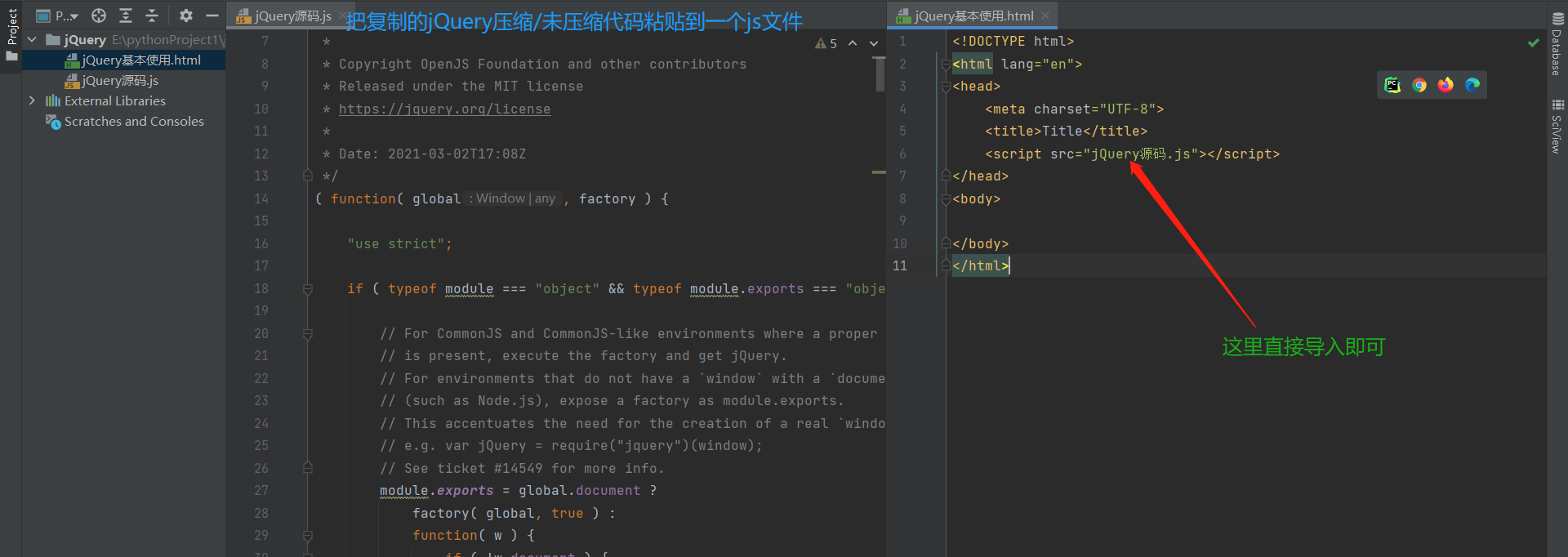Click the script src attribute value
1568x557 pixels.
1140,154
